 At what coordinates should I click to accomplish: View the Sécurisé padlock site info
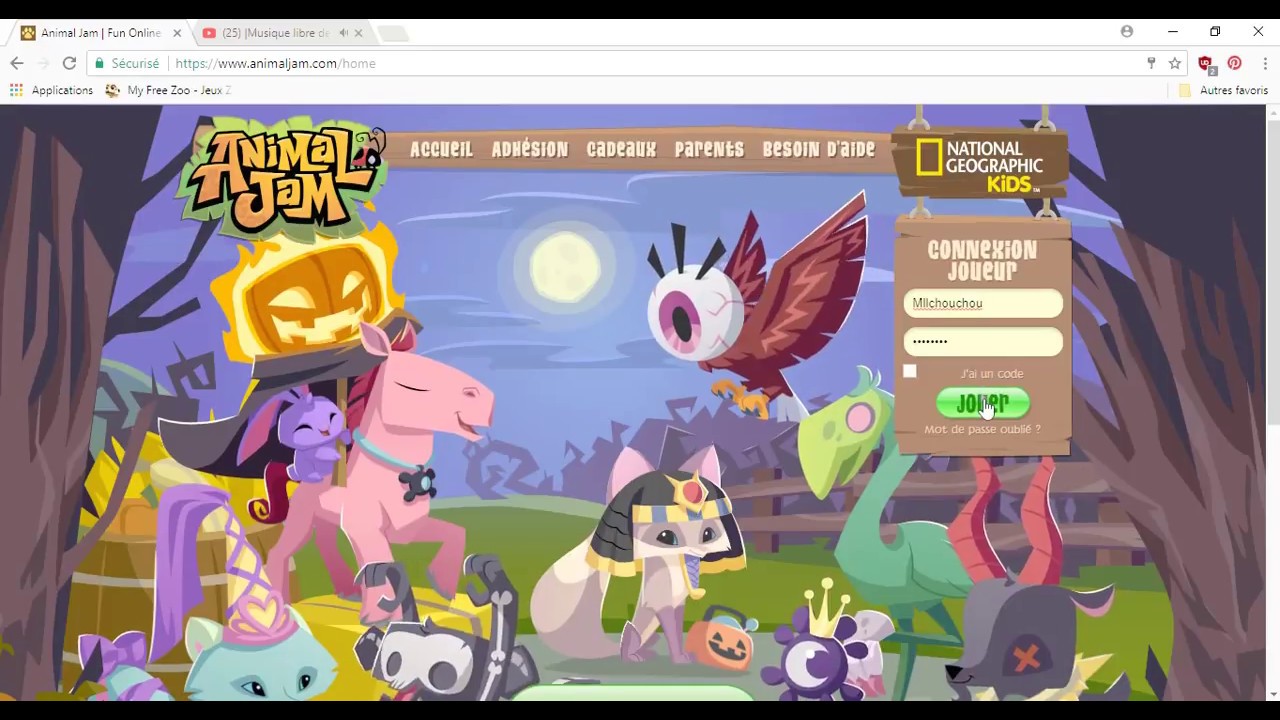[x=126, y=63]
